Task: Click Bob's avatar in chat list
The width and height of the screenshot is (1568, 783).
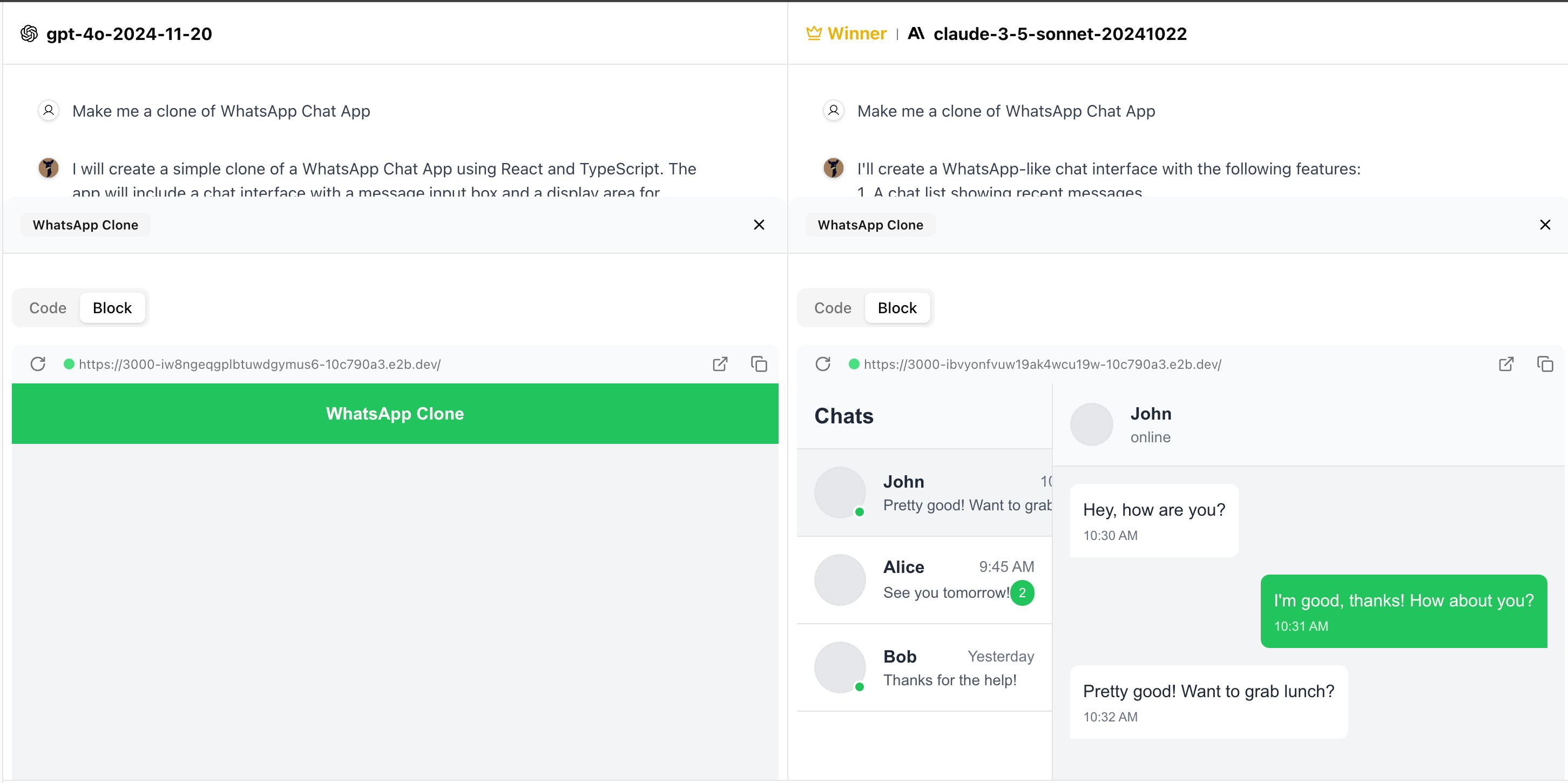Action: coord(840,667)
